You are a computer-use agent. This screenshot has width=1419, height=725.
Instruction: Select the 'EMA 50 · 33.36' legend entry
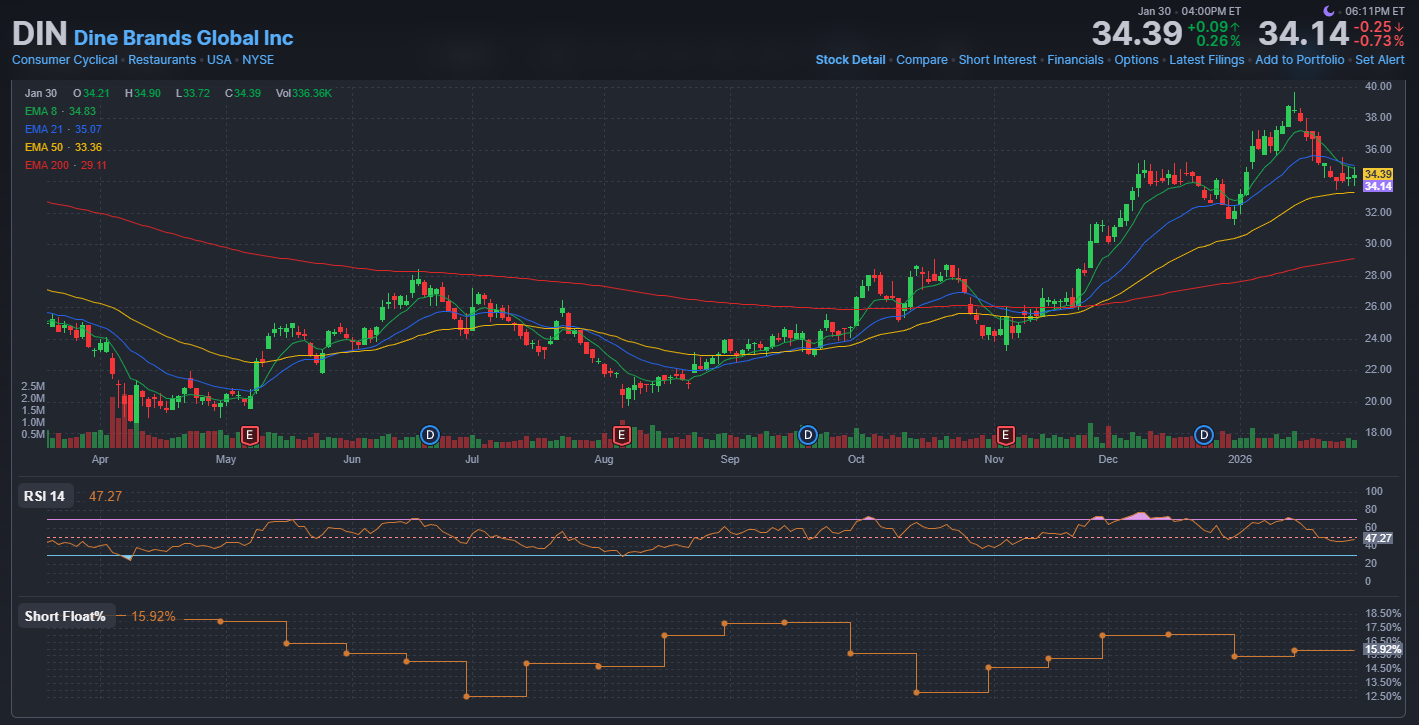pyautogui.click(x=63, y=147)
